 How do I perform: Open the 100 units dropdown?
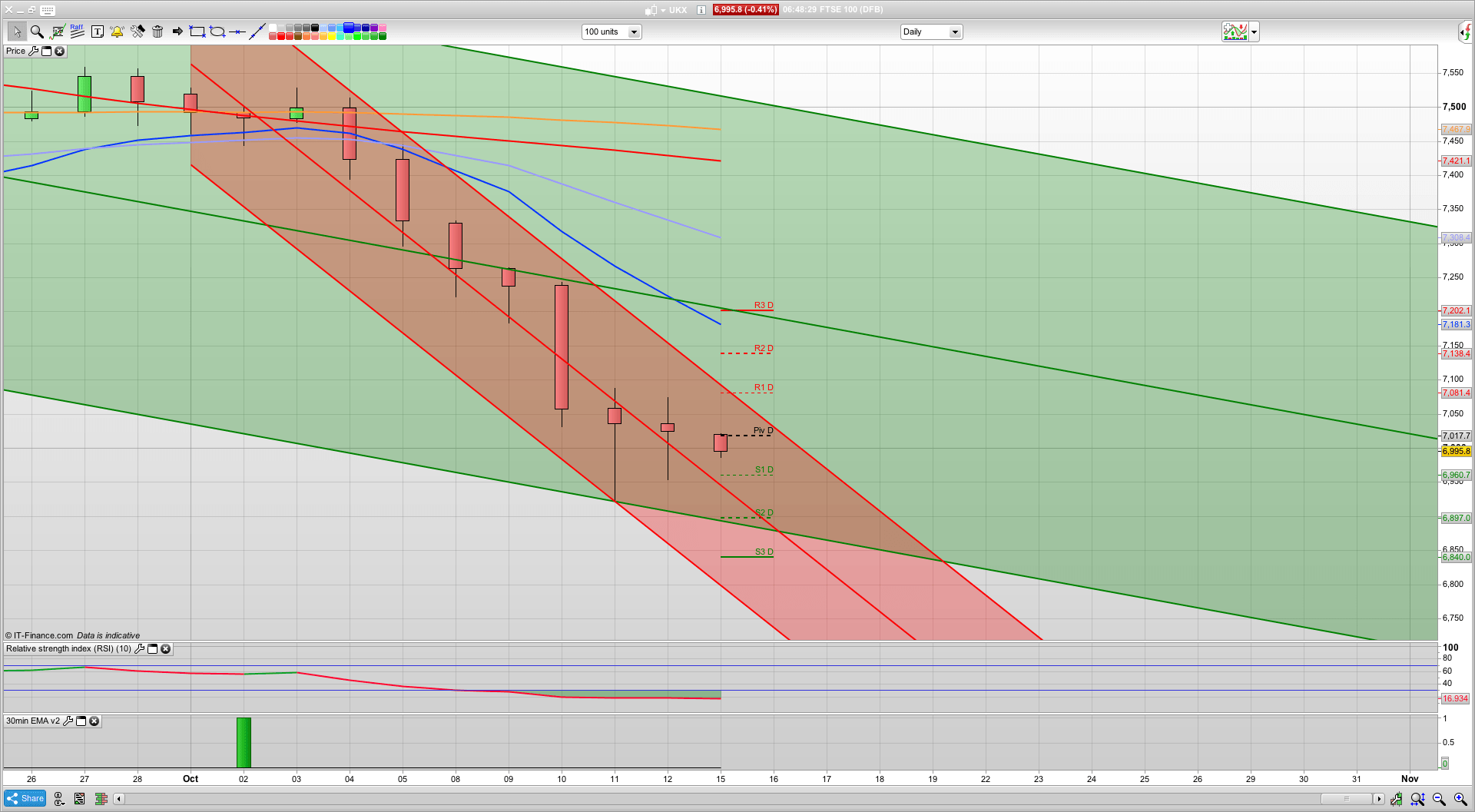coord(634,32)
